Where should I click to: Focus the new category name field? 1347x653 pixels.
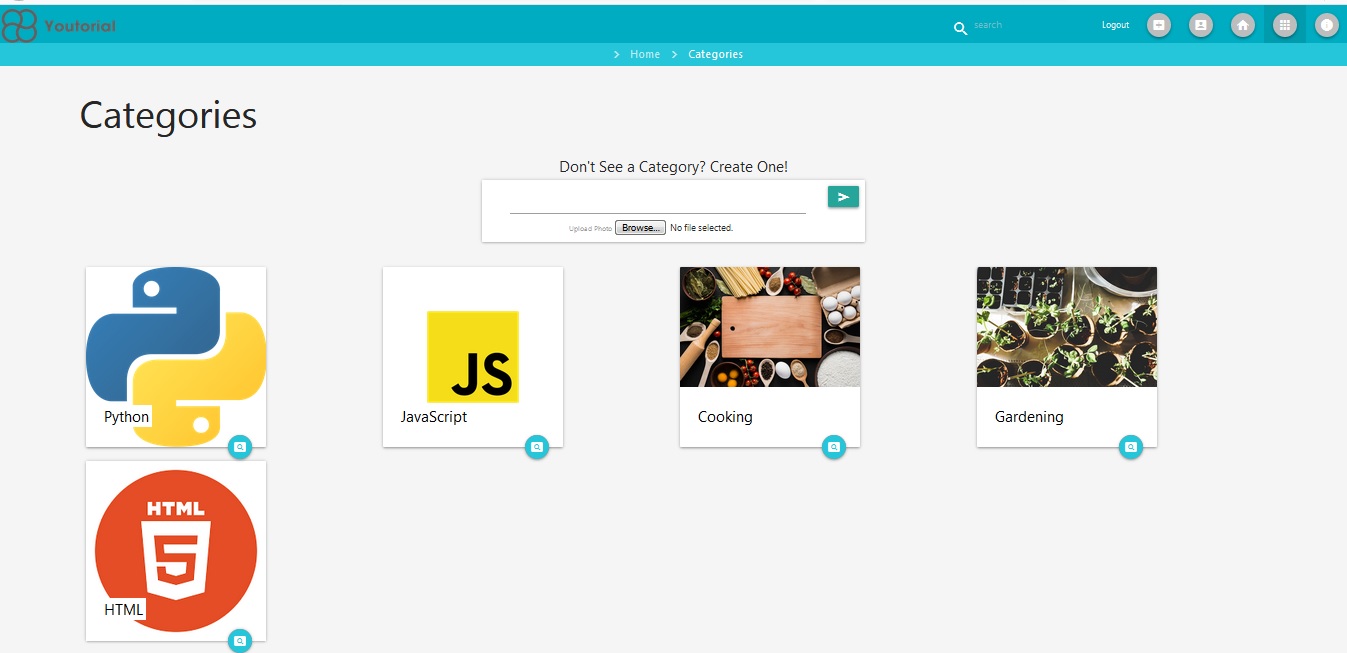(658, 201)
